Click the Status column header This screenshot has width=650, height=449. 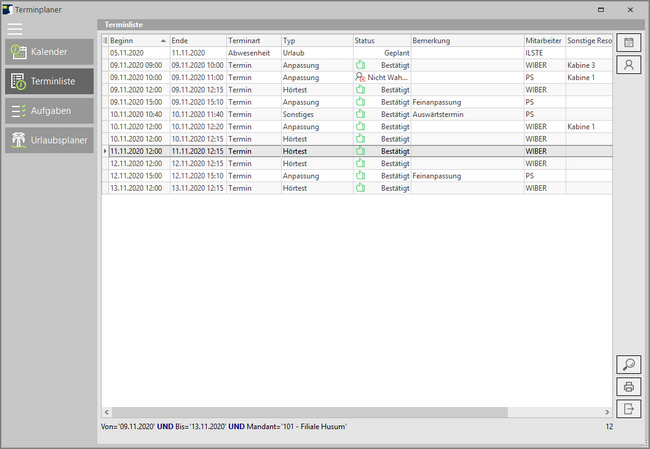coord(380,40)
